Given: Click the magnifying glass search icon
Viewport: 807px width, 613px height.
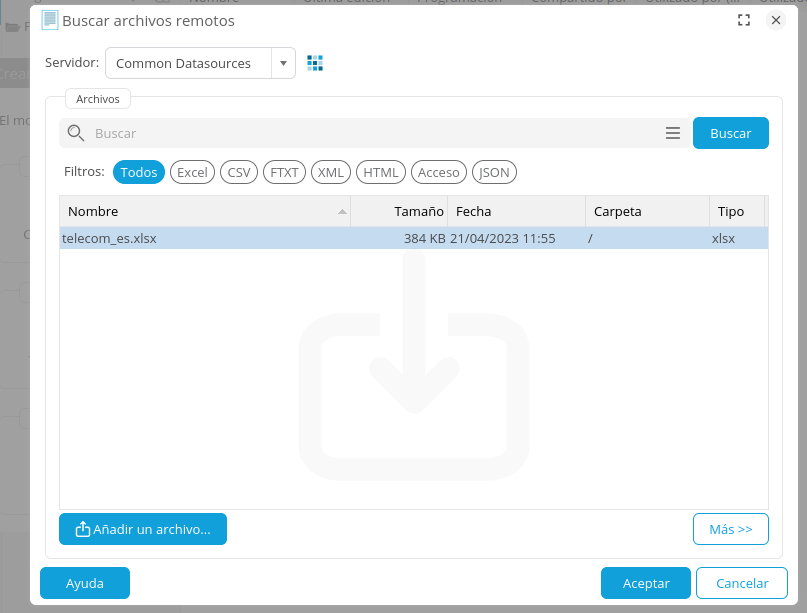Looking at the screenshot, I should click(75, 133).
